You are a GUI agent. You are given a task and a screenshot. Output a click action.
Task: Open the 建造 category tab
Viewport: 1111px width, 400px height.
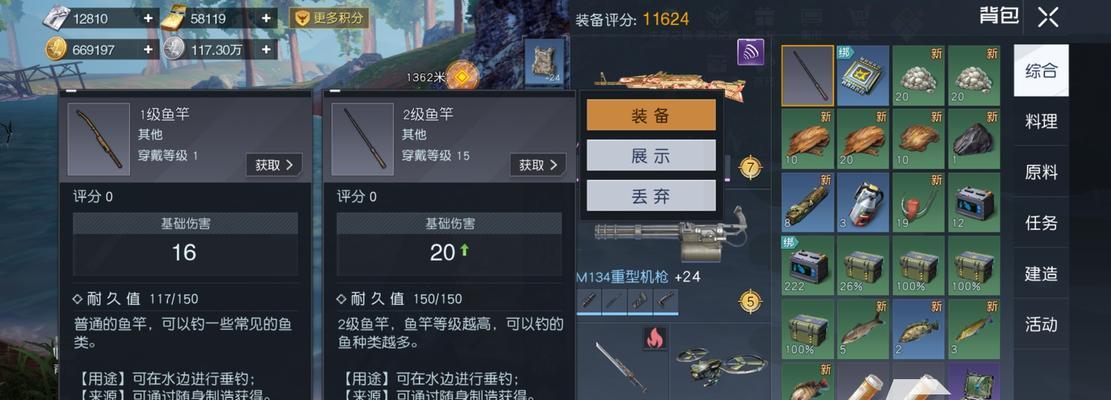[1041, 273]
